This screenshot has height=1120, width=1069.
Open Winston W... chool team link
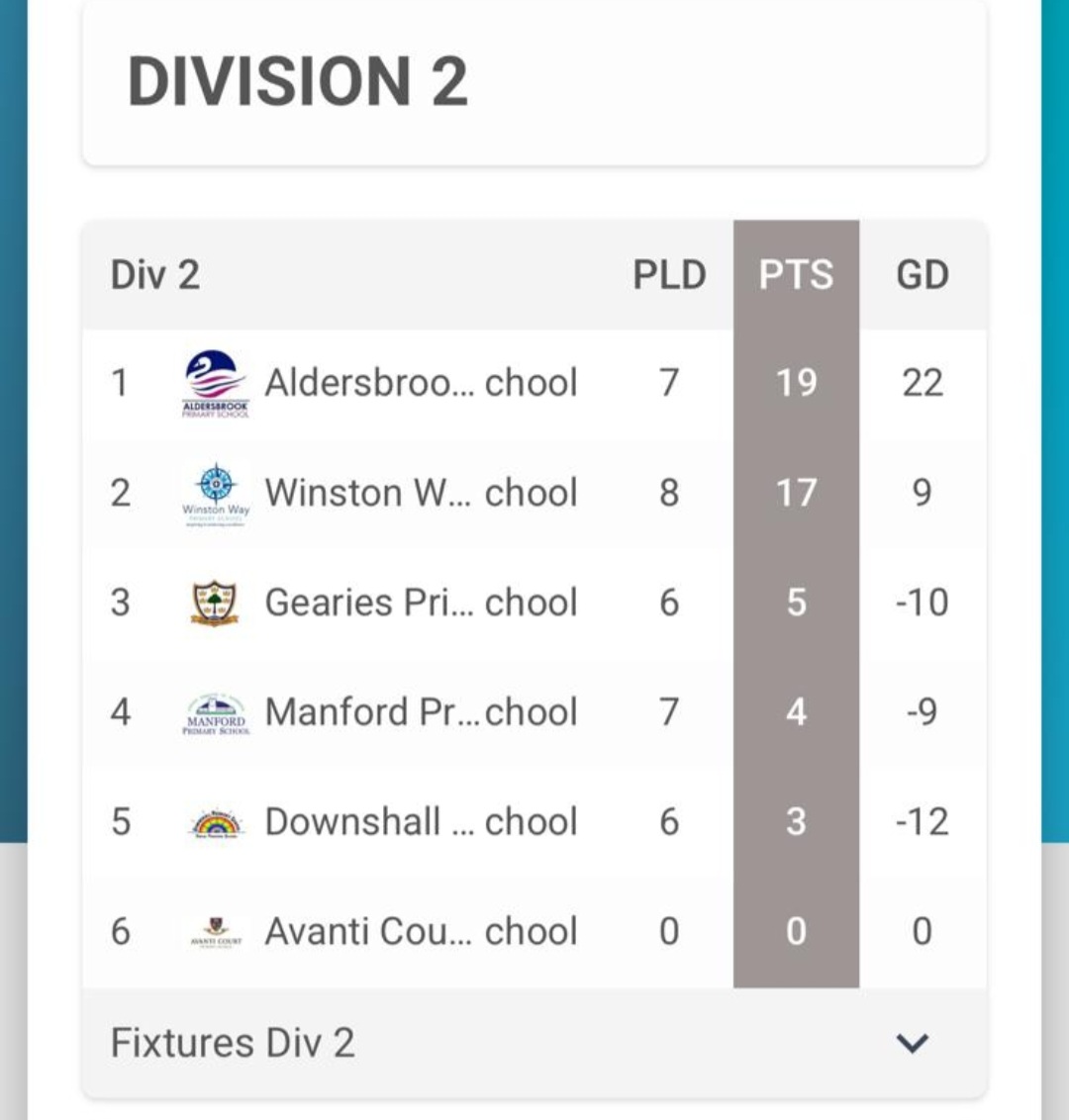tap(421, 493)
